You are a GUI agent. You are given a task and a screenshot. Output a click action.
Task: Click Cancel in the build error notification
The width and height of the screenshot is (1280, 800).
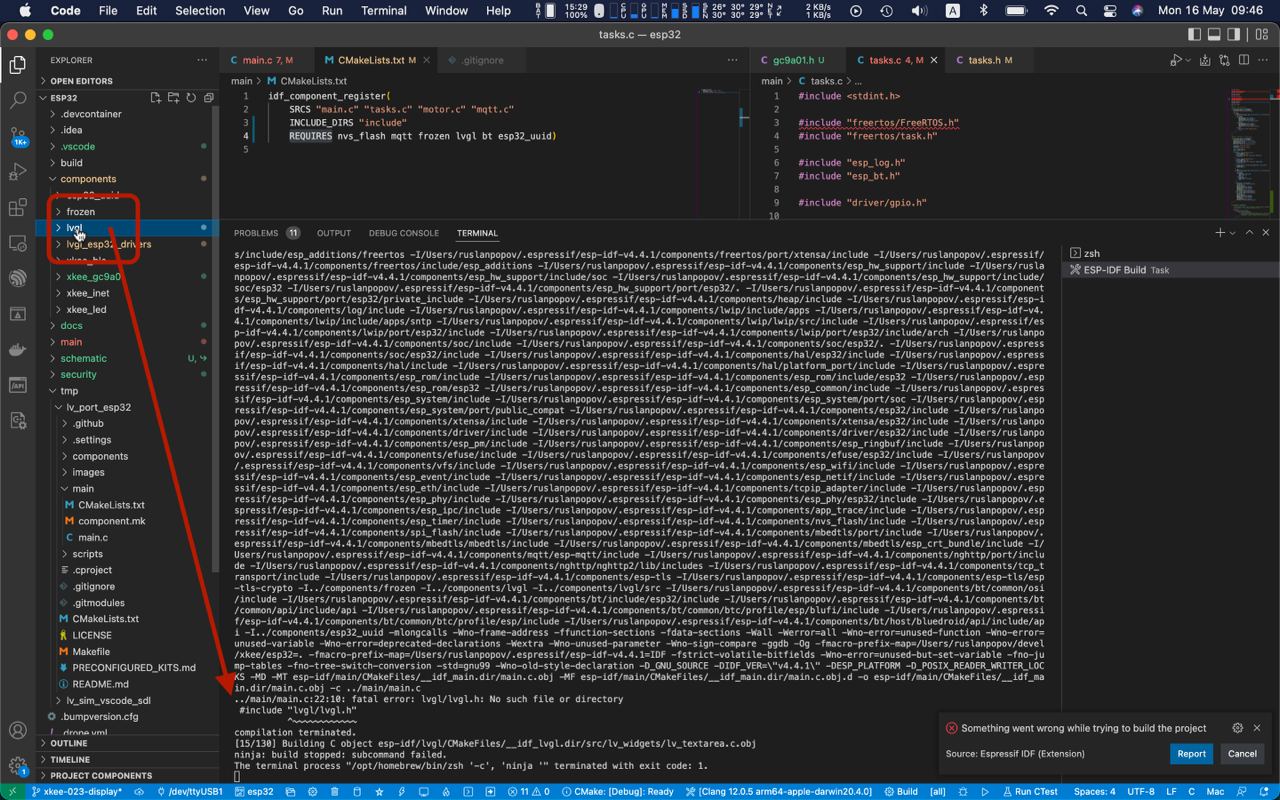pos(1242,754)
